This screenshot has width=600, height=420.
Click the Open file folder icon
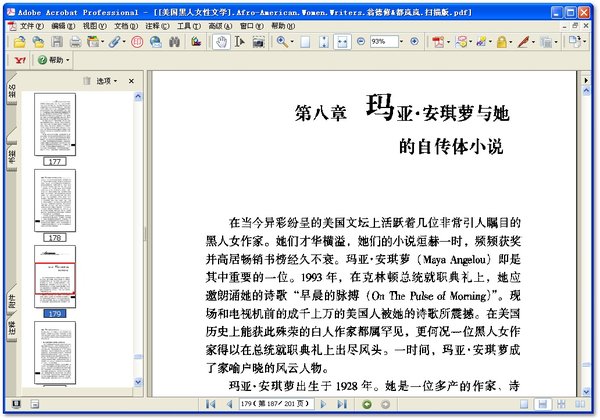pos(19,41)
